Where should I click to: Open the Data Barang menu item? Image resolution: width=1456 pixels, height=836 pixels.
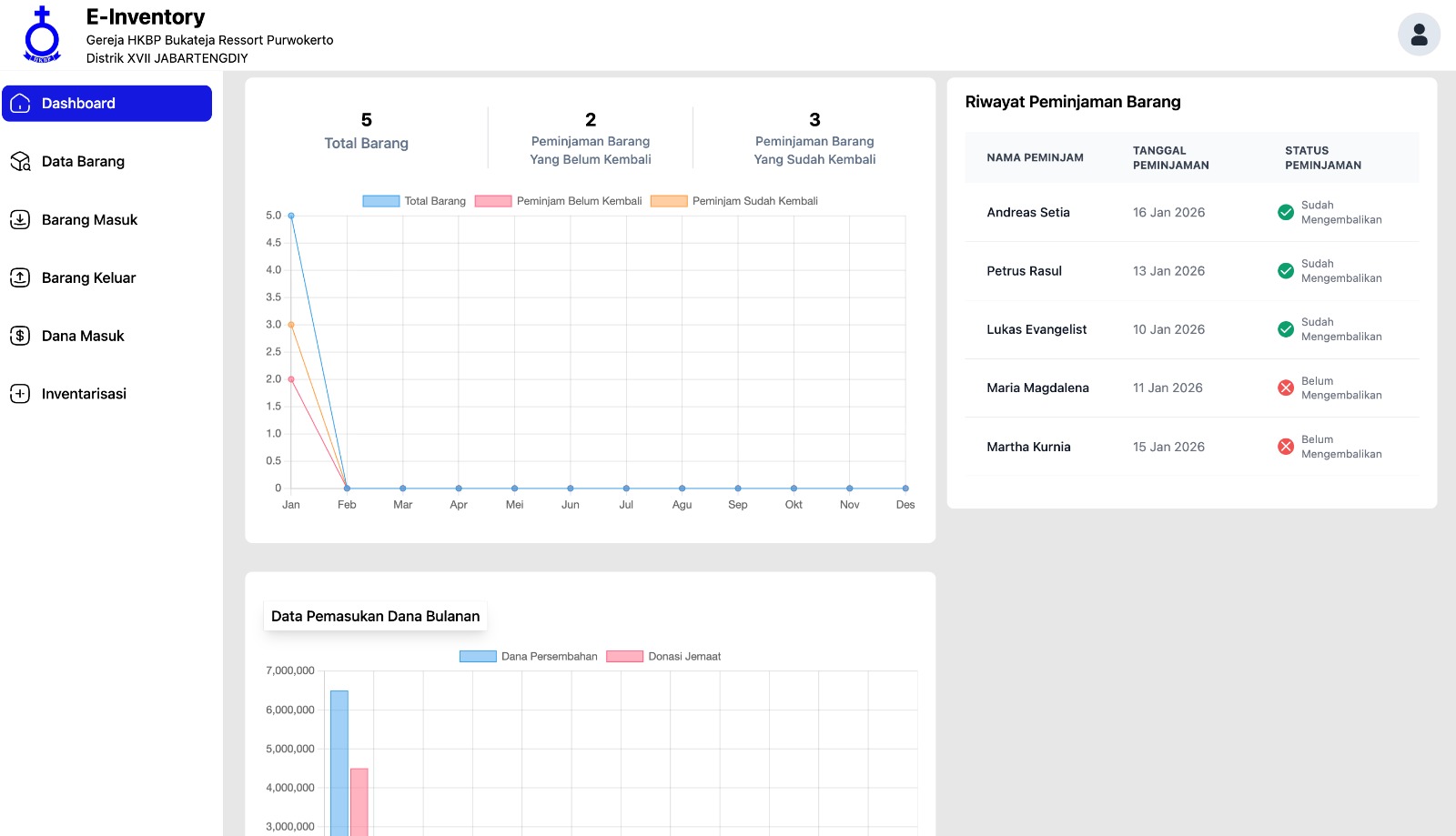pos(83,162)
